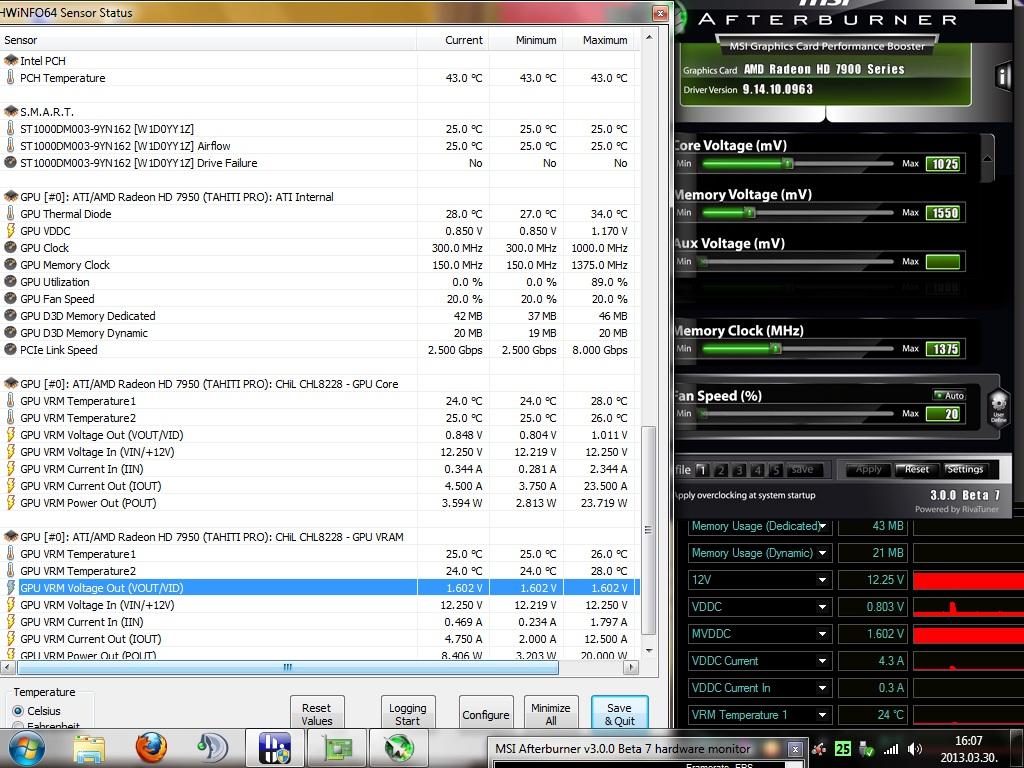Toggle Apply overclocking at system startup
The height and width of the screenshot is (768, 1024).
[x=744, y=495]
